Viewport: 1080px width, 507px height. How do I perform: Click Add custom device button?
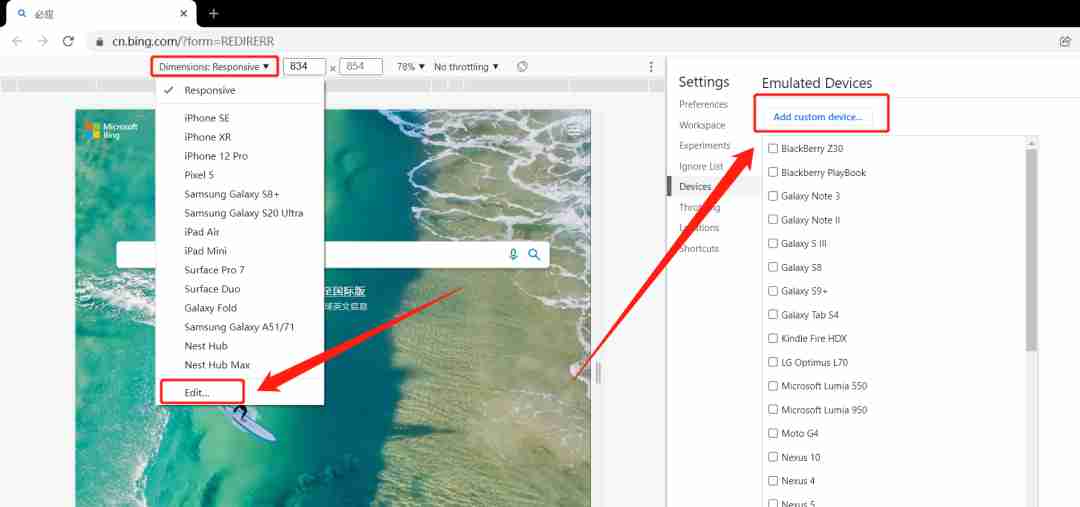pyautogui.click(x=818, y=117)
